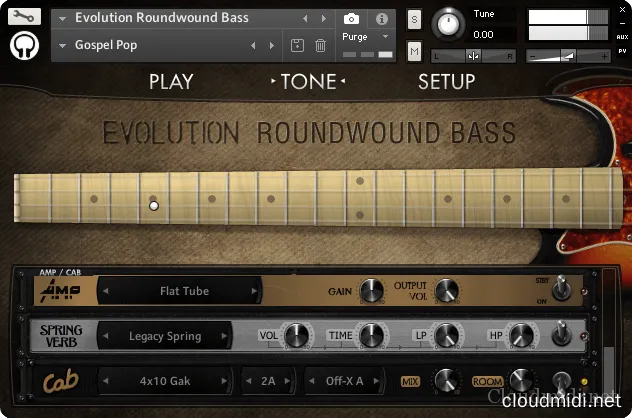Click the AMP logo in the rack

(x=65, y=292)
